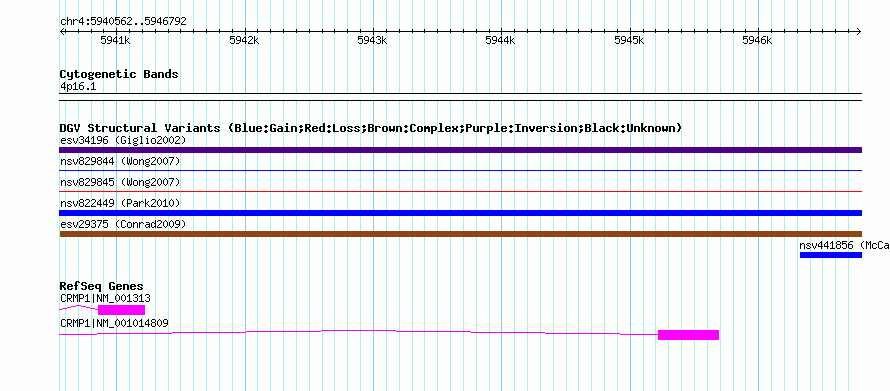Click the esv34196 (Giglio2002) purple inversion bar
The image size is (890, 391).
[x=460, y=150]
